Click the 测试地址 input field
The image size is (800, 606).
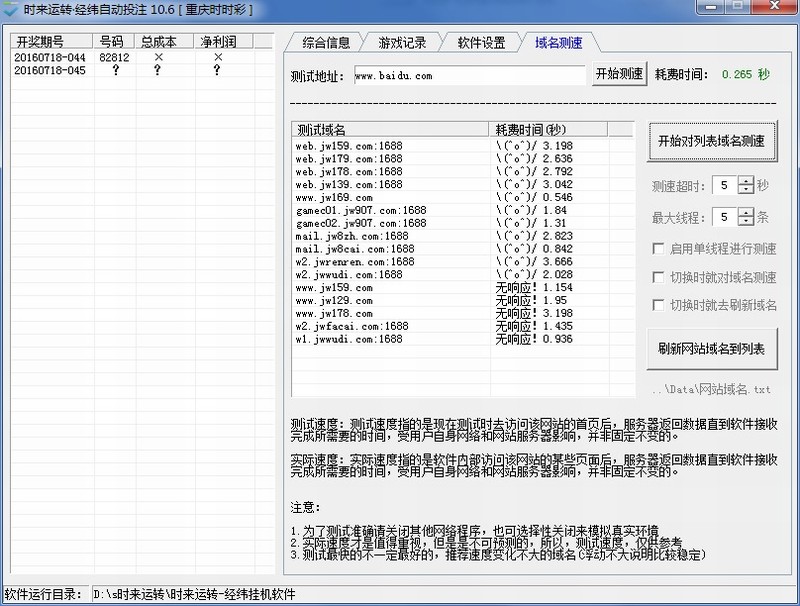click(x=469, y=76)
